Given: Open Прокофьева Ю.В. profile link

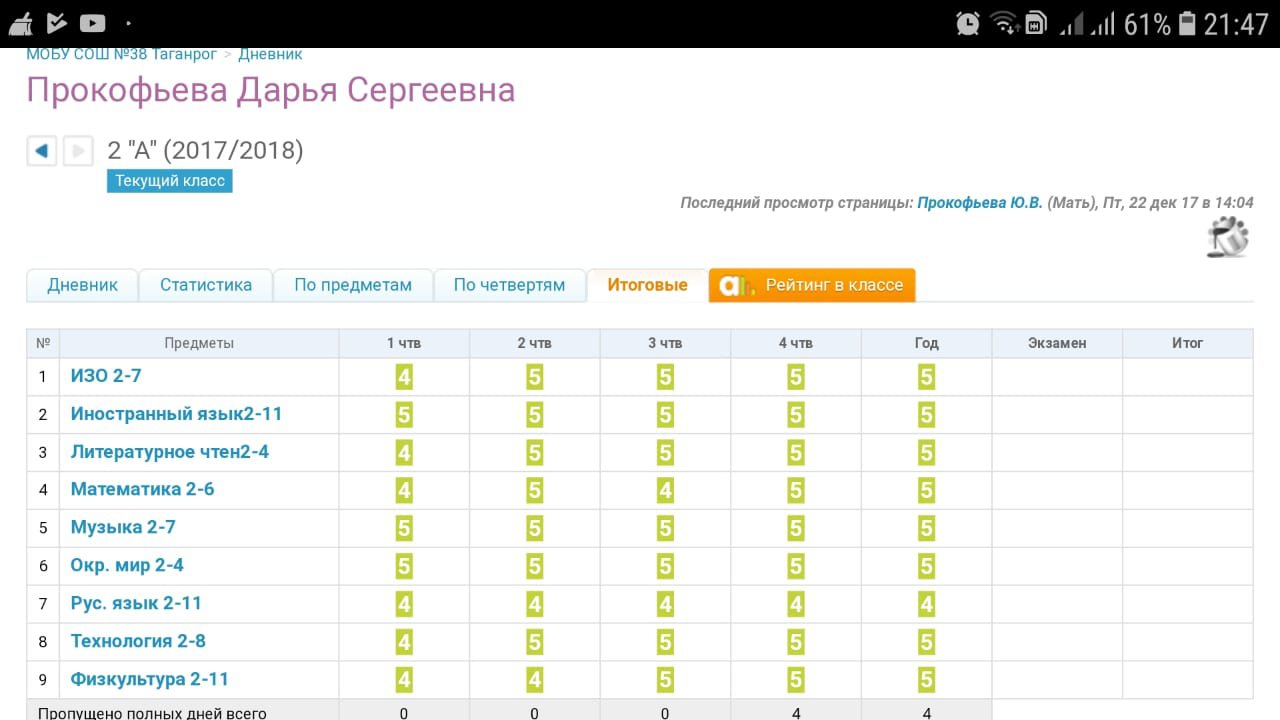Looking at the screenshot, I should pos(980,203).
